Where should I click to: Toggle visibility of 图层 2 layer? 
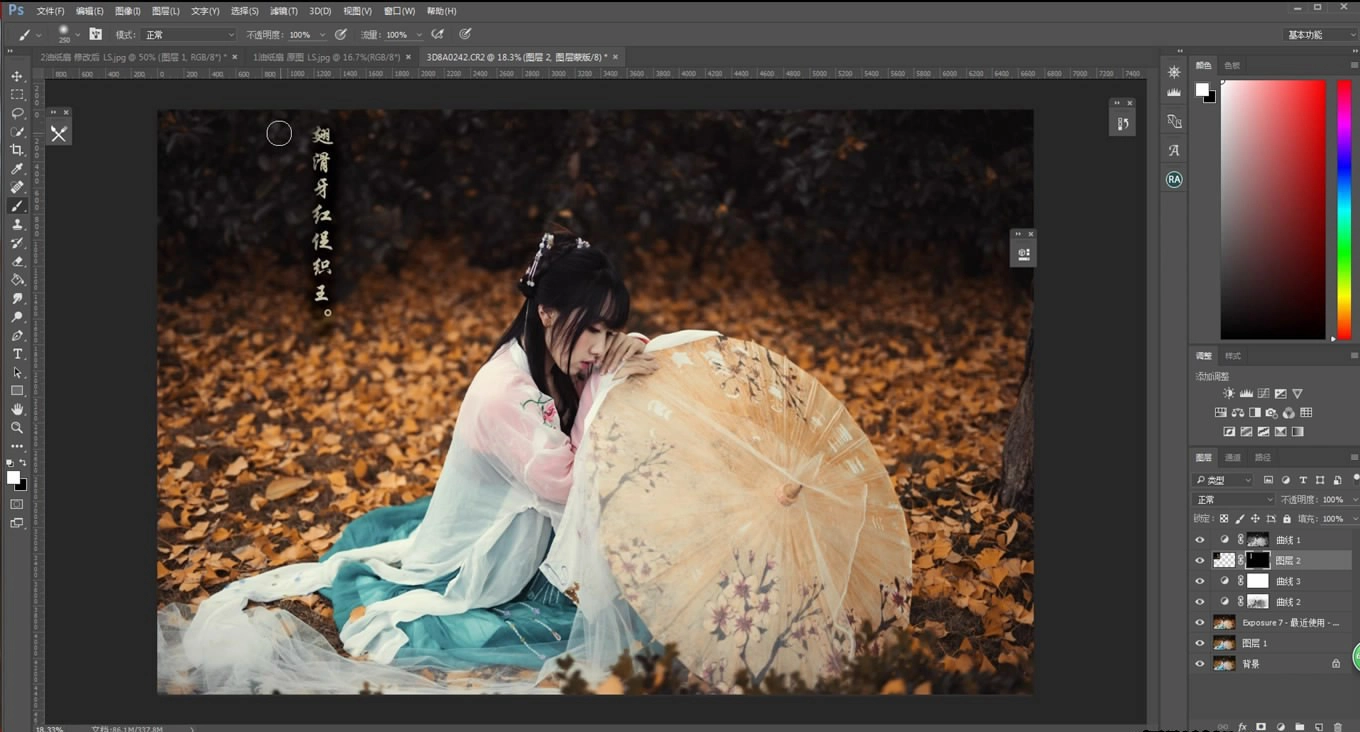tap(1200, 561)
